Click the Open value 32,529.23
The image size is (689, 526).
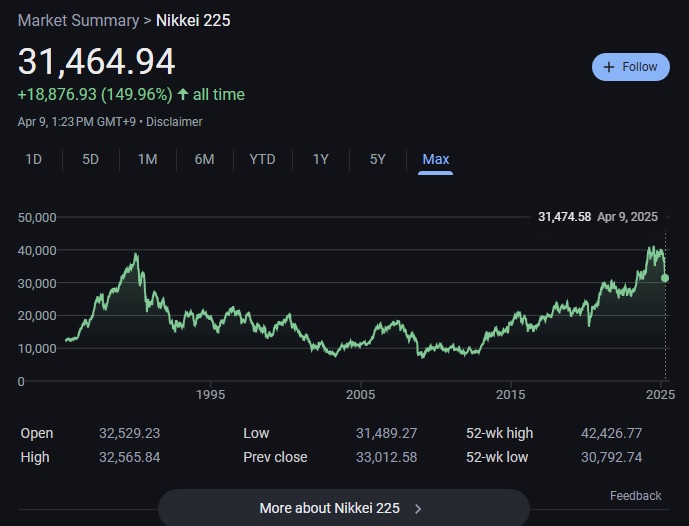pyautogui.click(x=130, y=433)
